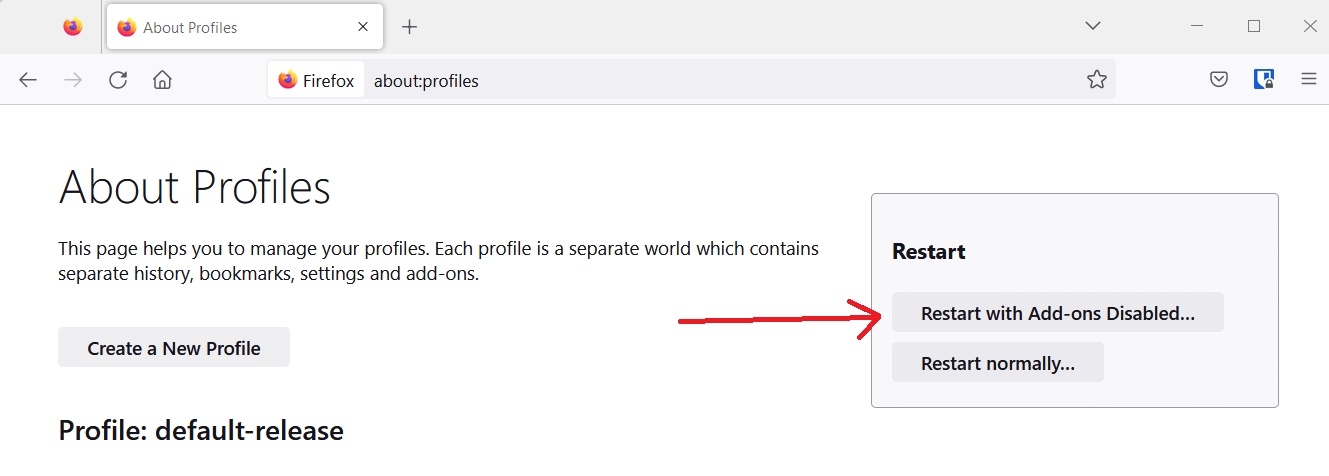The image size is (1329, 476).
Task: Maximize the Firefox window
Action: click(1254, 27)
